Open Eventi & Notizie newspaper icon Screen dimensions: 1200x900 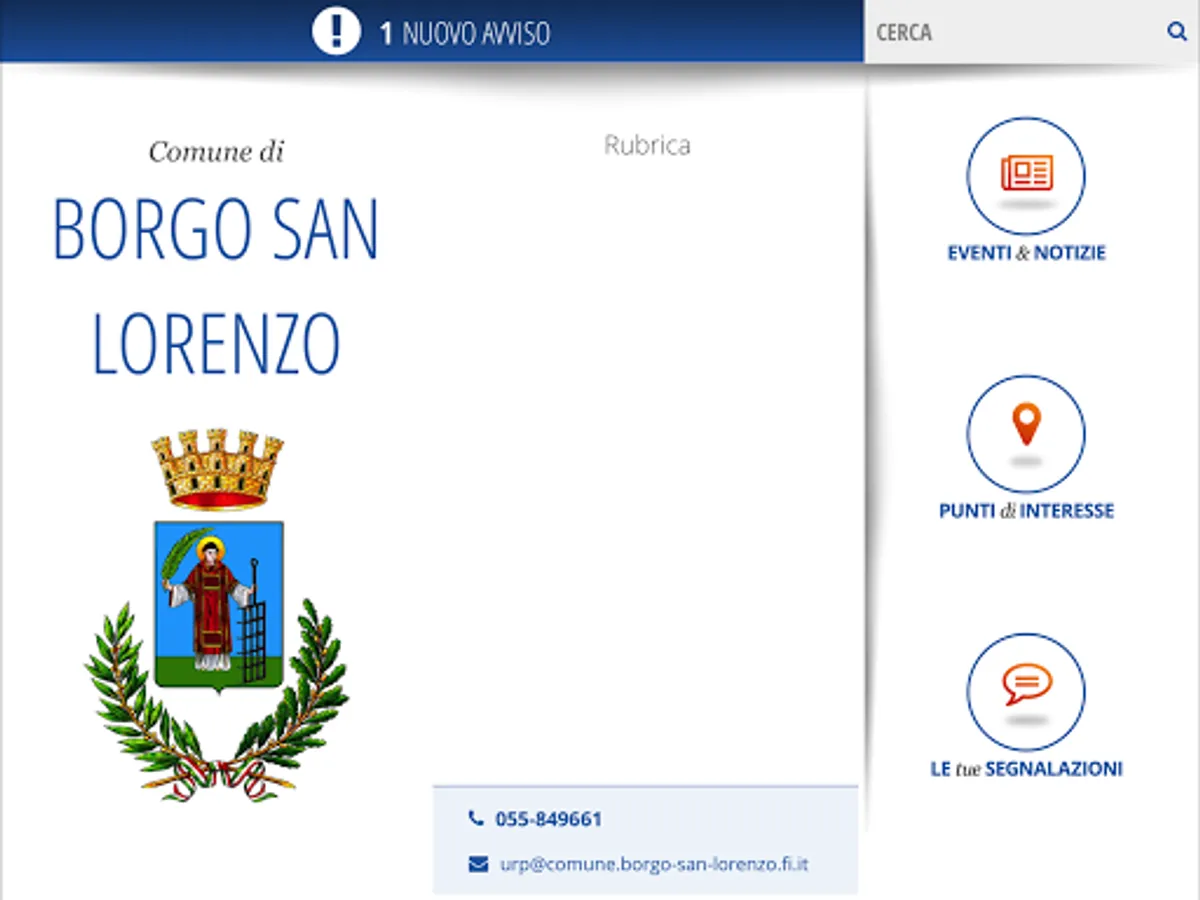(x=1026, y=175)
